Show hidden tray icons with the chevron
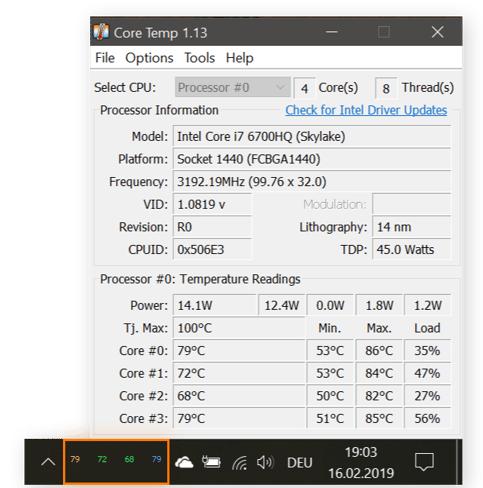Image resolution: width=483 pixels, height=488 pixels. pos(48,462)
